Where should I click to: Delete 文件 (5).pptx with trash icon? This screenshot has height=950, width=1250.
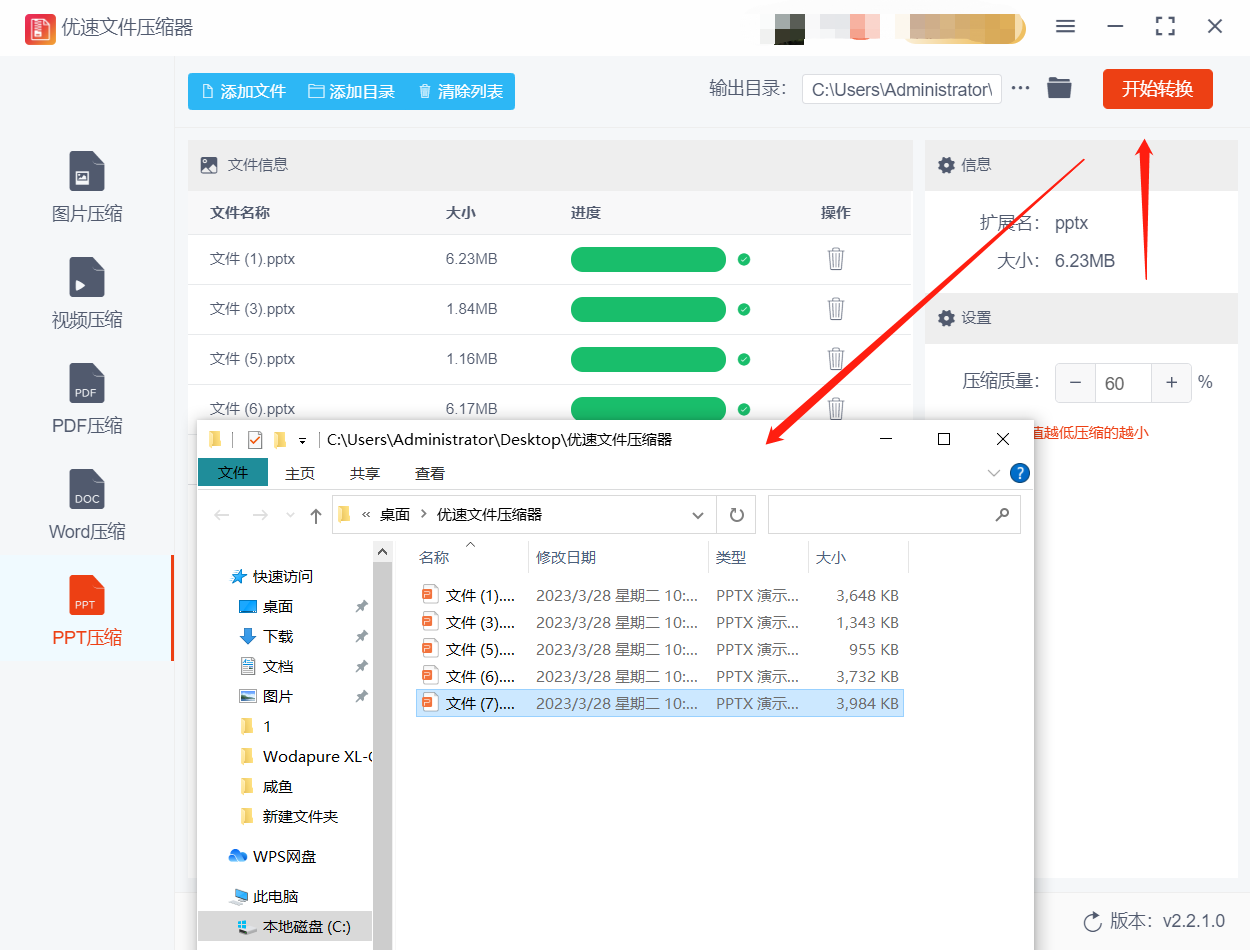(836, 359)
